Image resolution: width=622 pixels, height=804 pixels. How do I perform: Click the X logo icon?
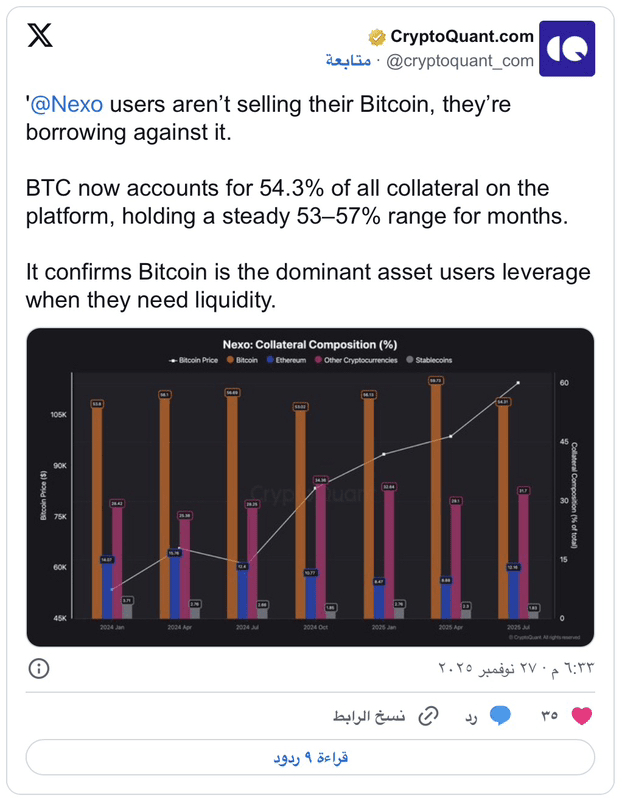[40, 35]
